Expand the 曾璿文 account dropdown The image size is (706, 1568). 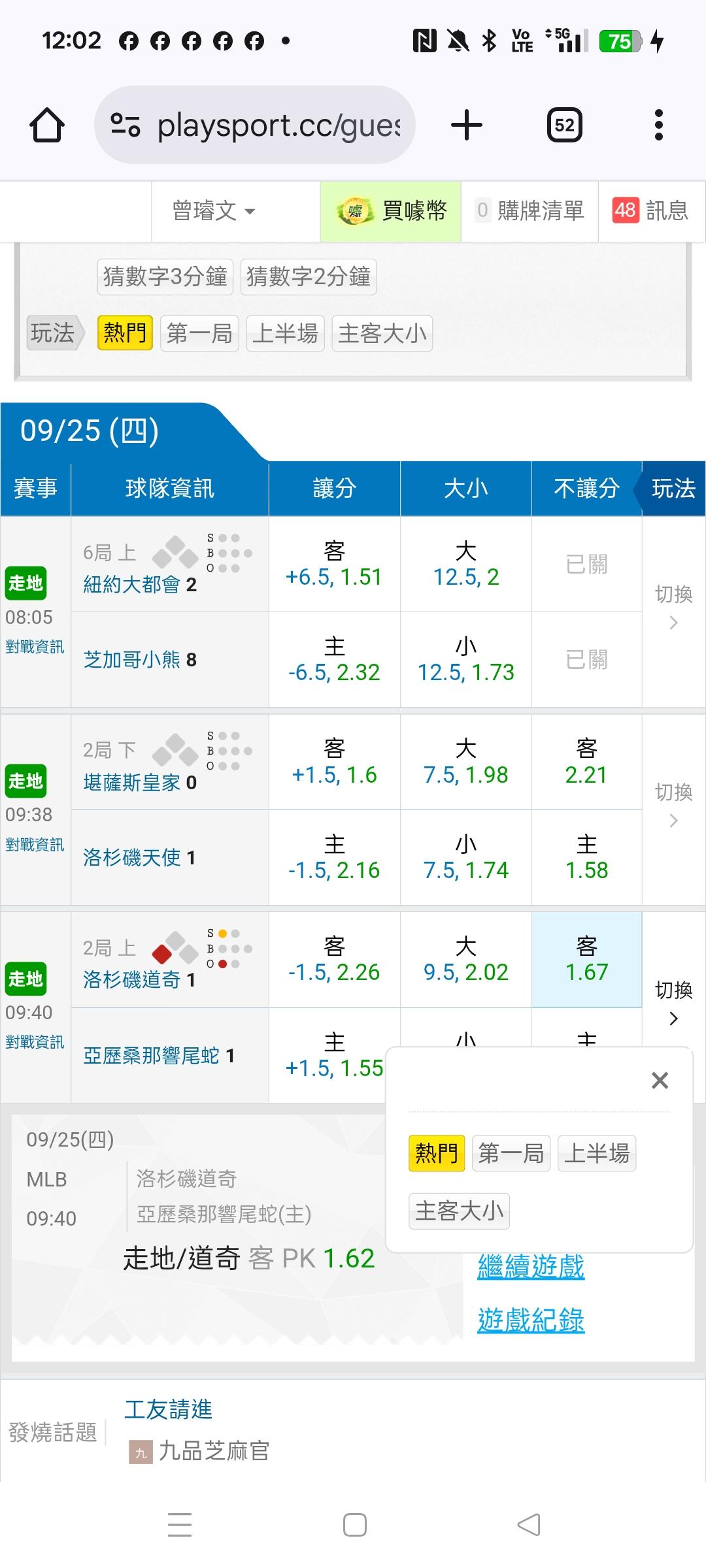click(x=214, y=211)
